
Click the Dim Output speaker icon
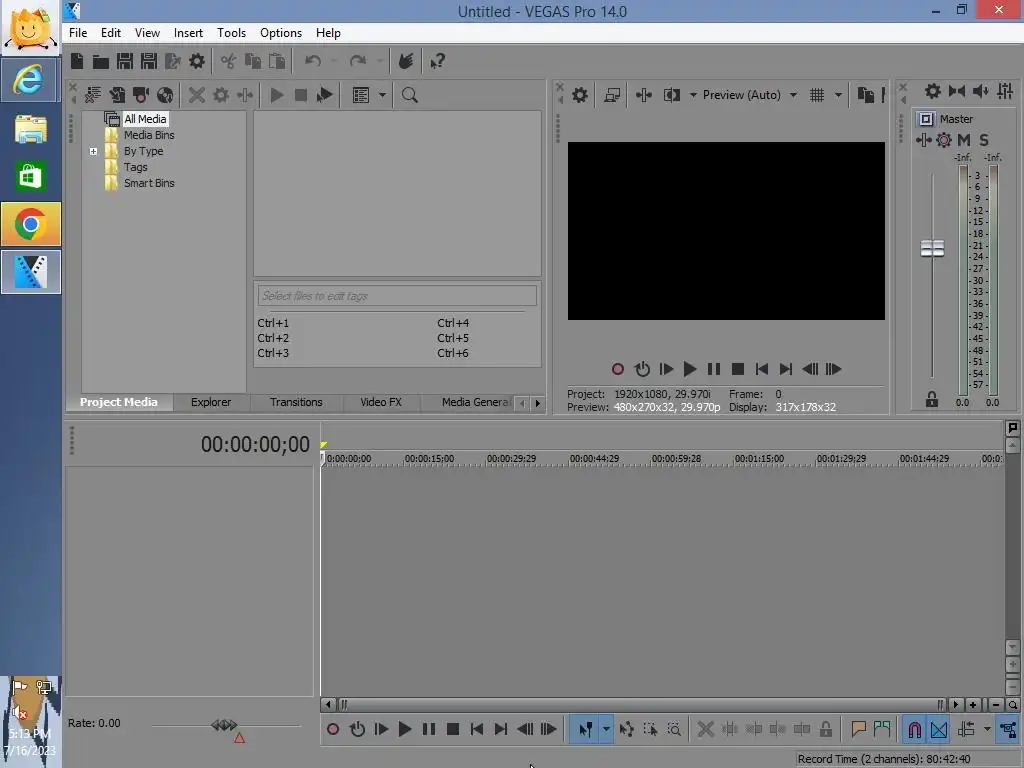click(x=980, y=91)
